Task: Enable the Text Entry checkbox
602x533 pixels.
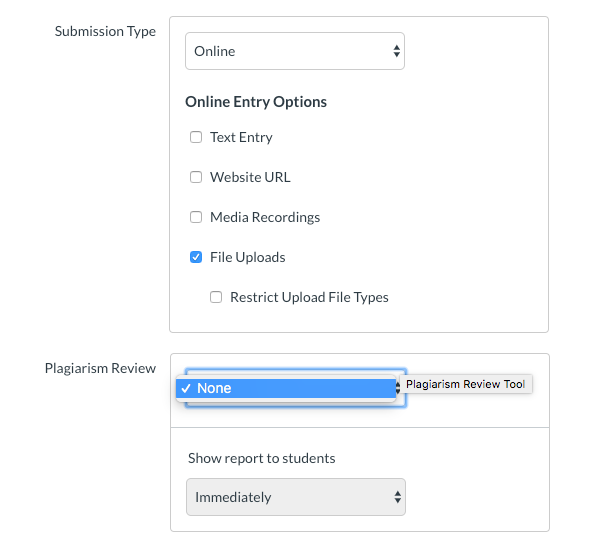Action: click(x=196, y=137)
